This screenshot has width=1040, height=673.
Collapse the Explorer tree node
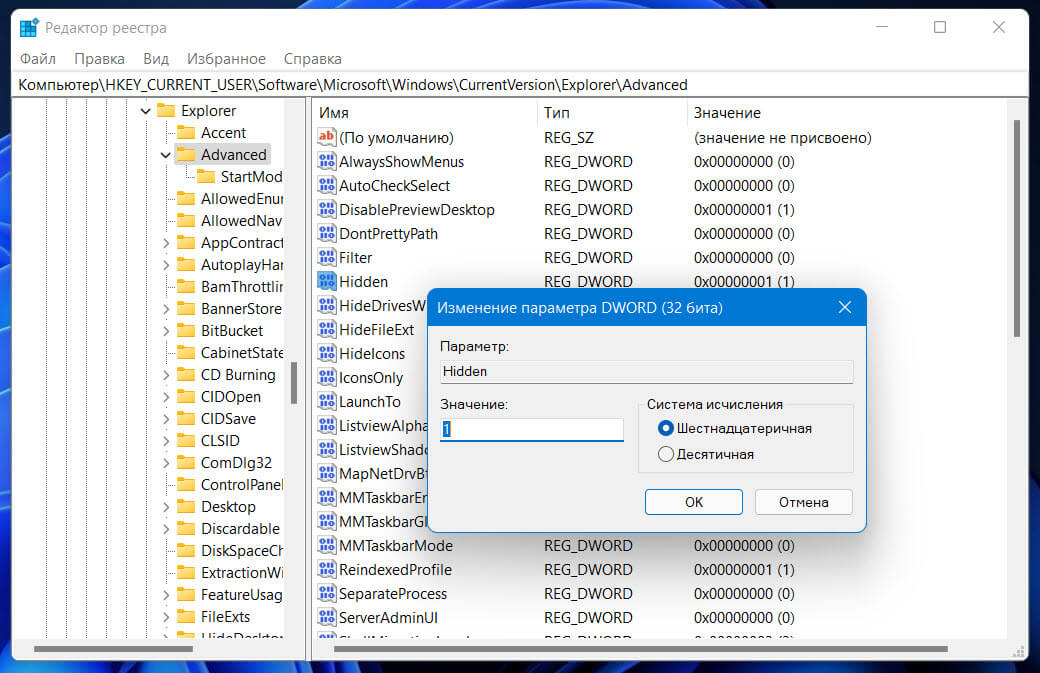click(x=146, y=111)
